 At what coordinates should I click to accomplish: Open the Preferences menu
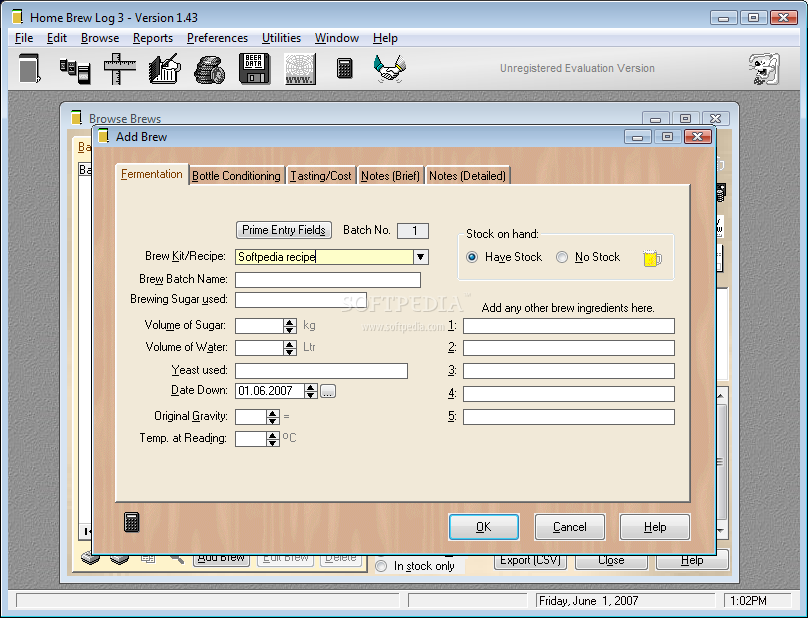[x=217, y=38]
